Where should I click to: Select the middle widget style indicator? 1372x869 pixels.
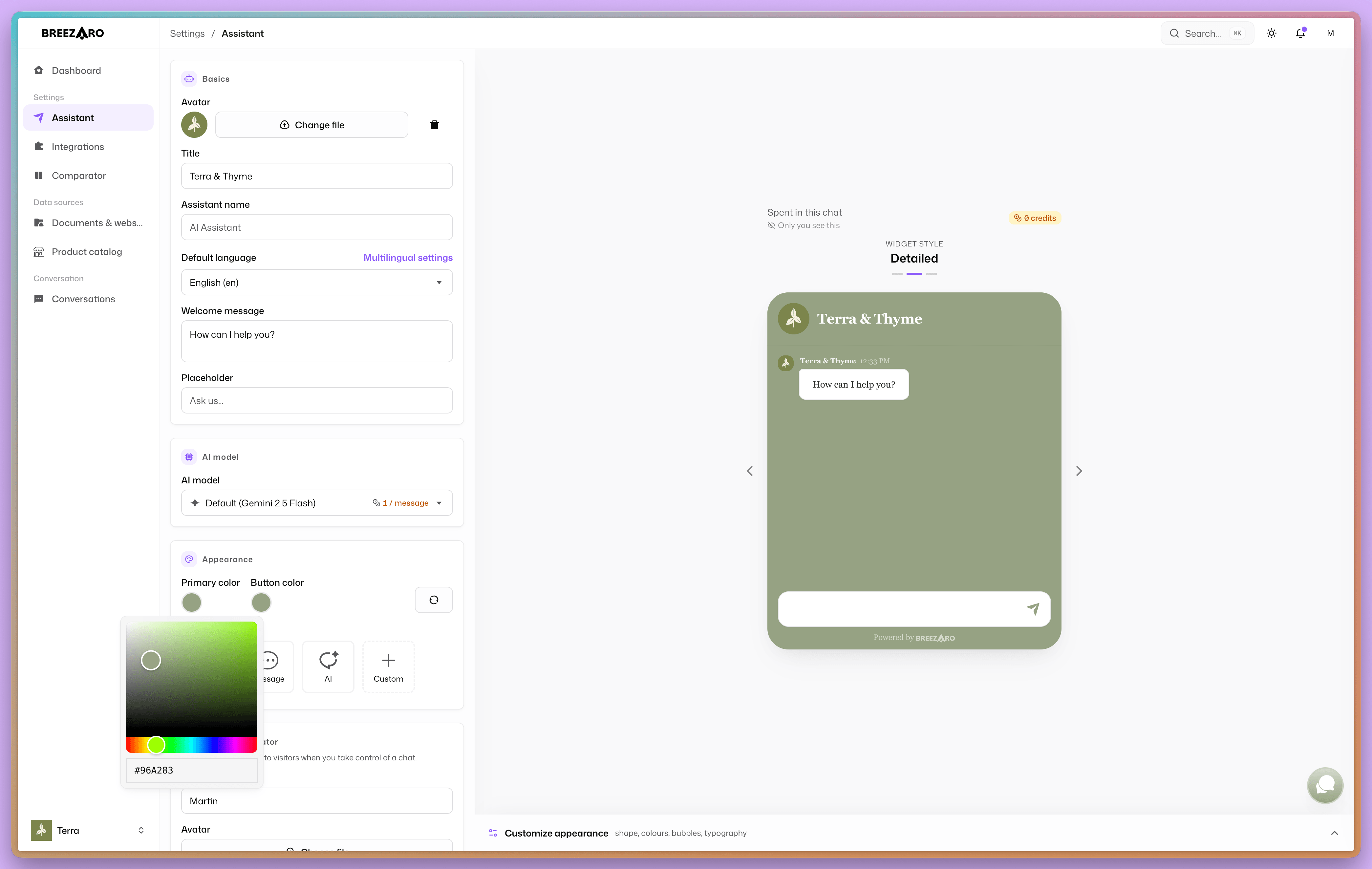(x=914, y=274)
